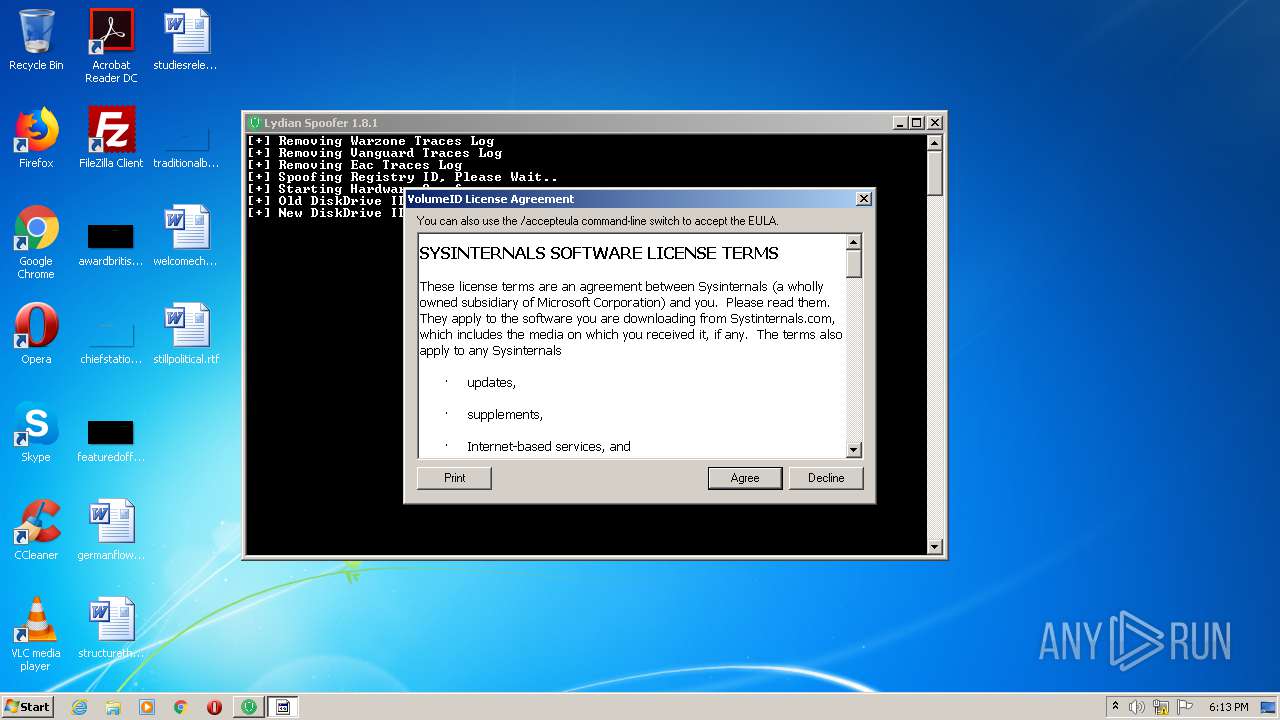Click 'SYSINTERNALS SOFTWARE LICENSE TERMS' heading
Image resolution: width=1280 pixels, height=720 pixels.
point(598,254)
